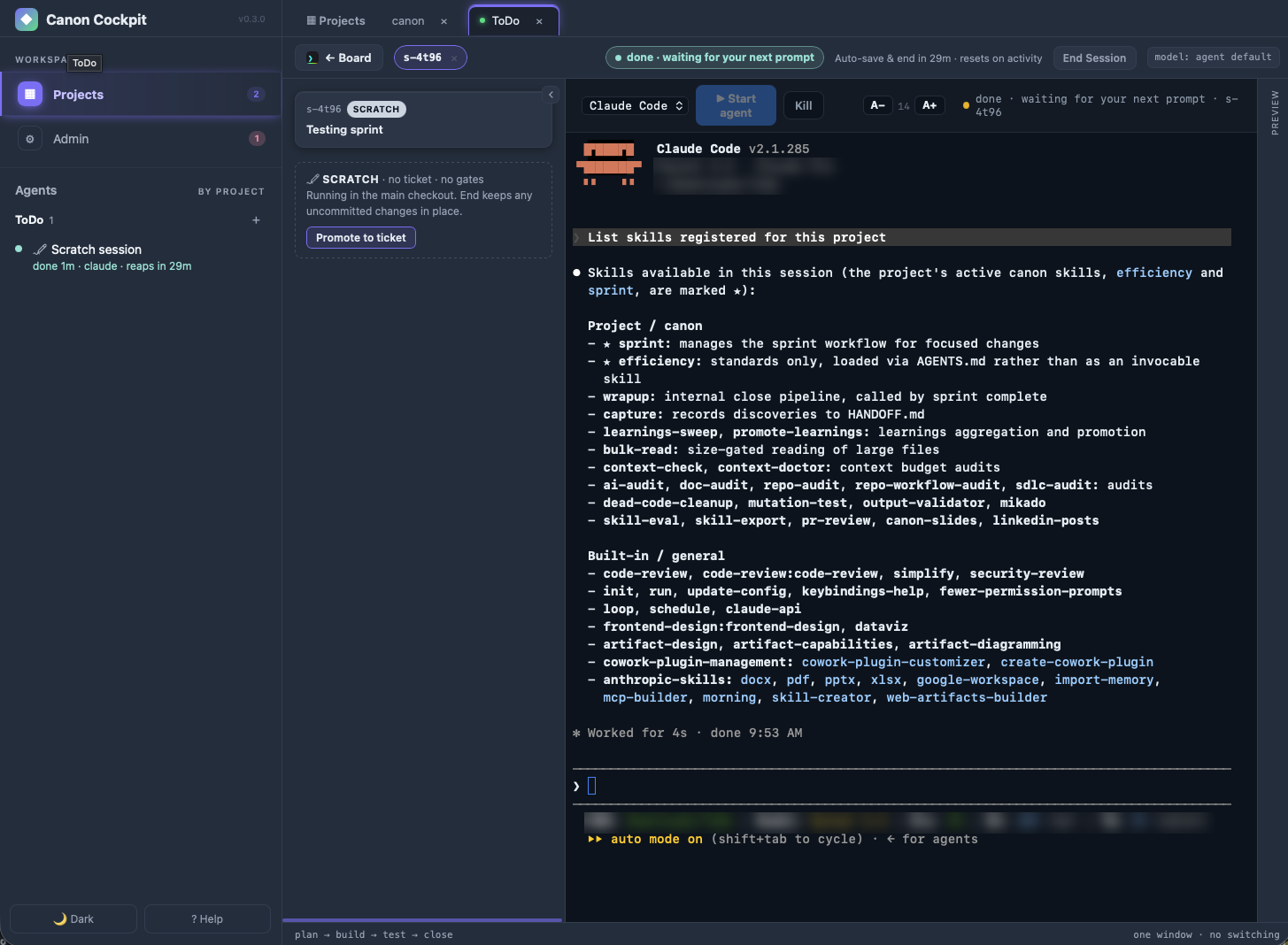Viewport: 1288px width, 945px height.
Task: Click the cowork-plugin-customizer link
Action: [x=893, y=662]
